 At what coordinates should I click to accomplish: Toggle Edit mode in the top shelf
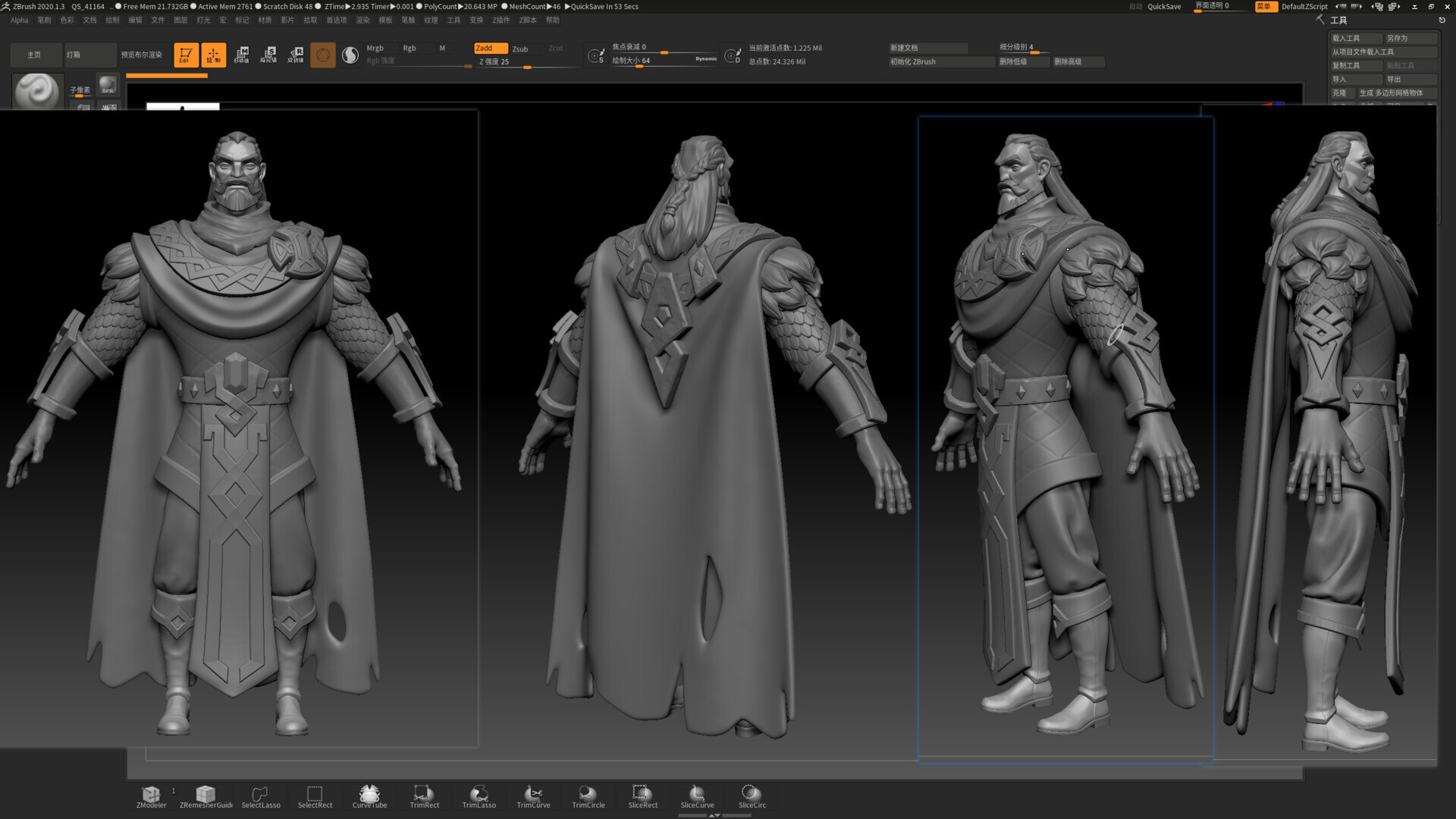tap(185, 54)
